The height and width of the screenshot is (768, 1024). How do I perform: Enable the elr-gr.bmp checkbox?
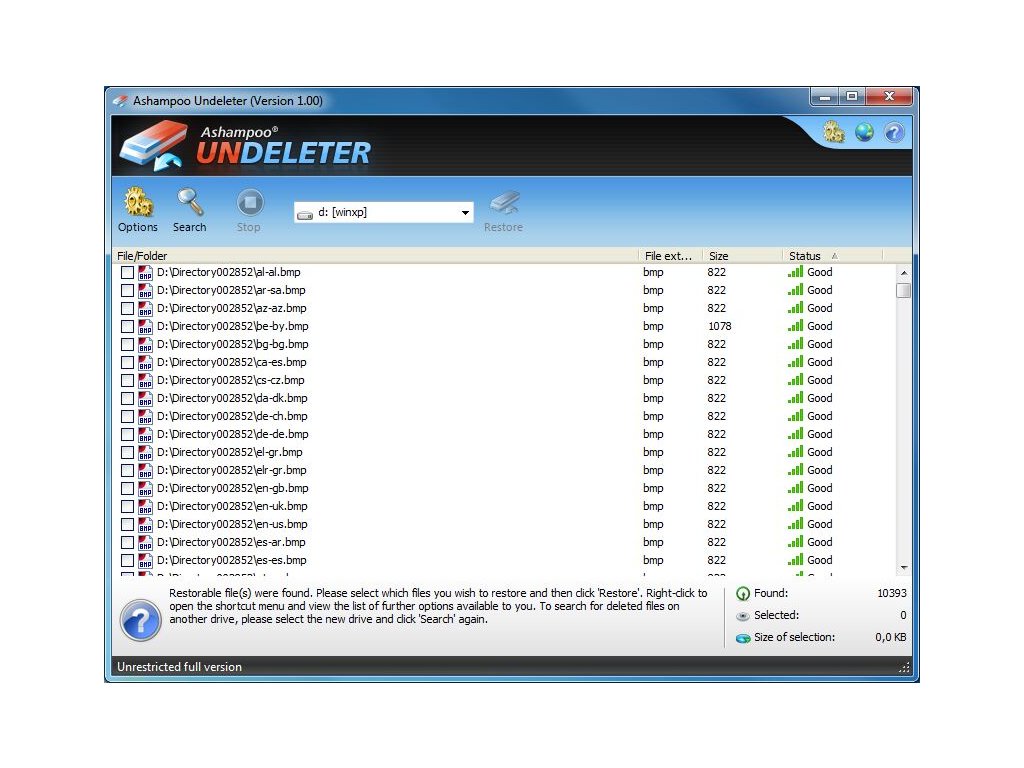(x=127, y=470)
